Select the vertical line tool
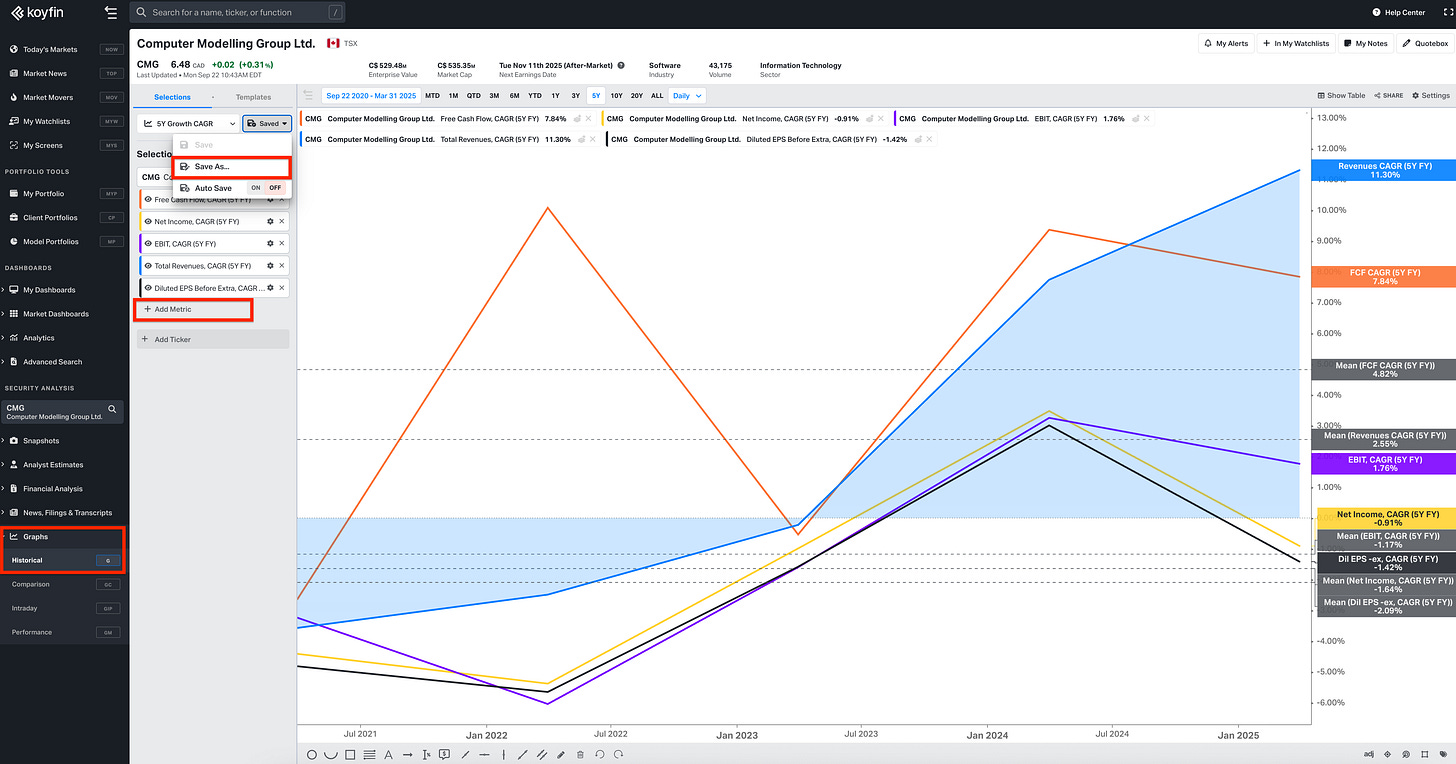 coord(504,754)
